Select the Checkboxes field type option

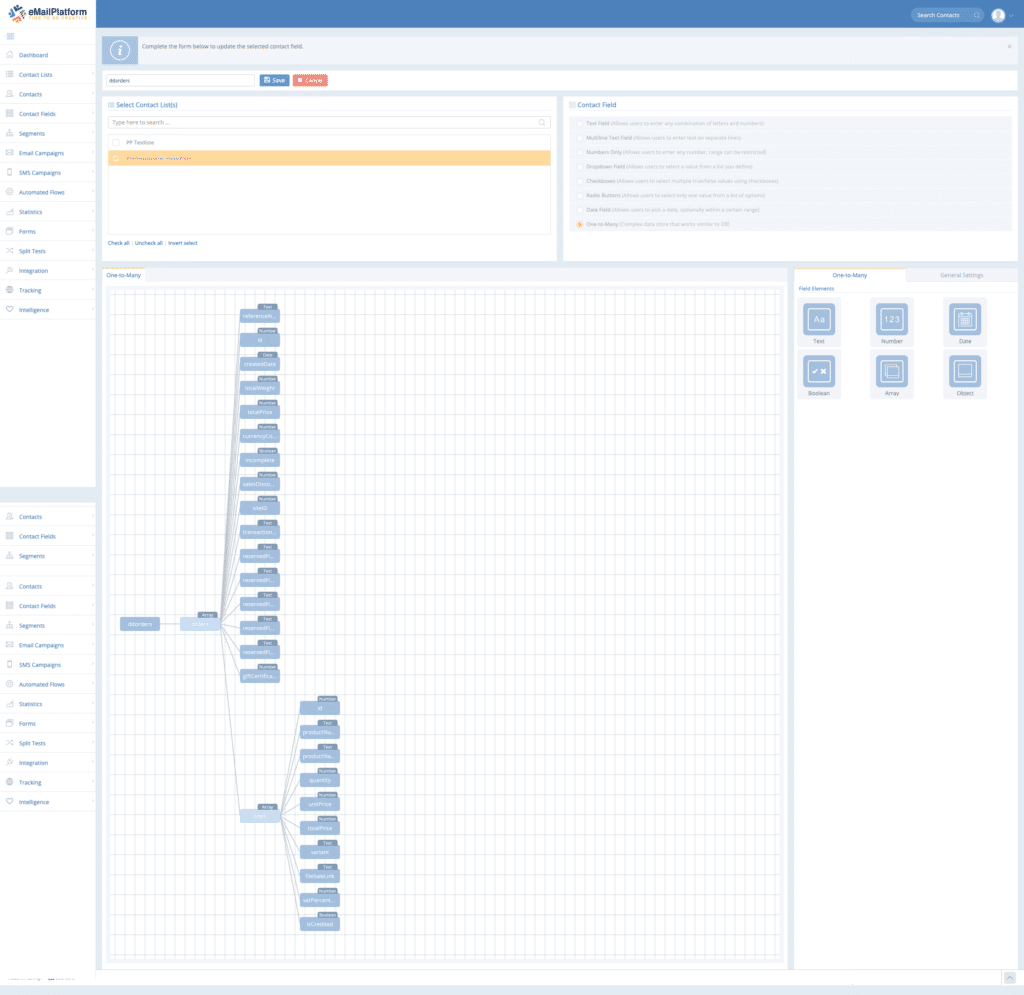pyautogui.click(x=579, y=181)
